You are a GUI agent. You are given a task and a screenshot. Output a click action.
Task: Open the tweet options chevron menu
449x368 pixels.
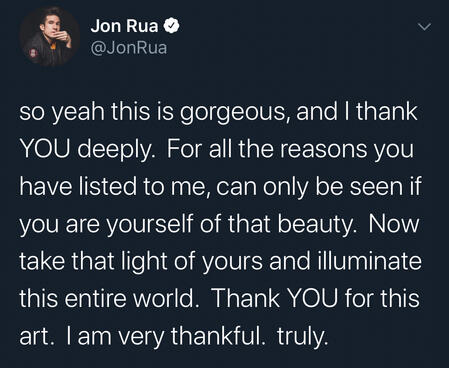424,27
